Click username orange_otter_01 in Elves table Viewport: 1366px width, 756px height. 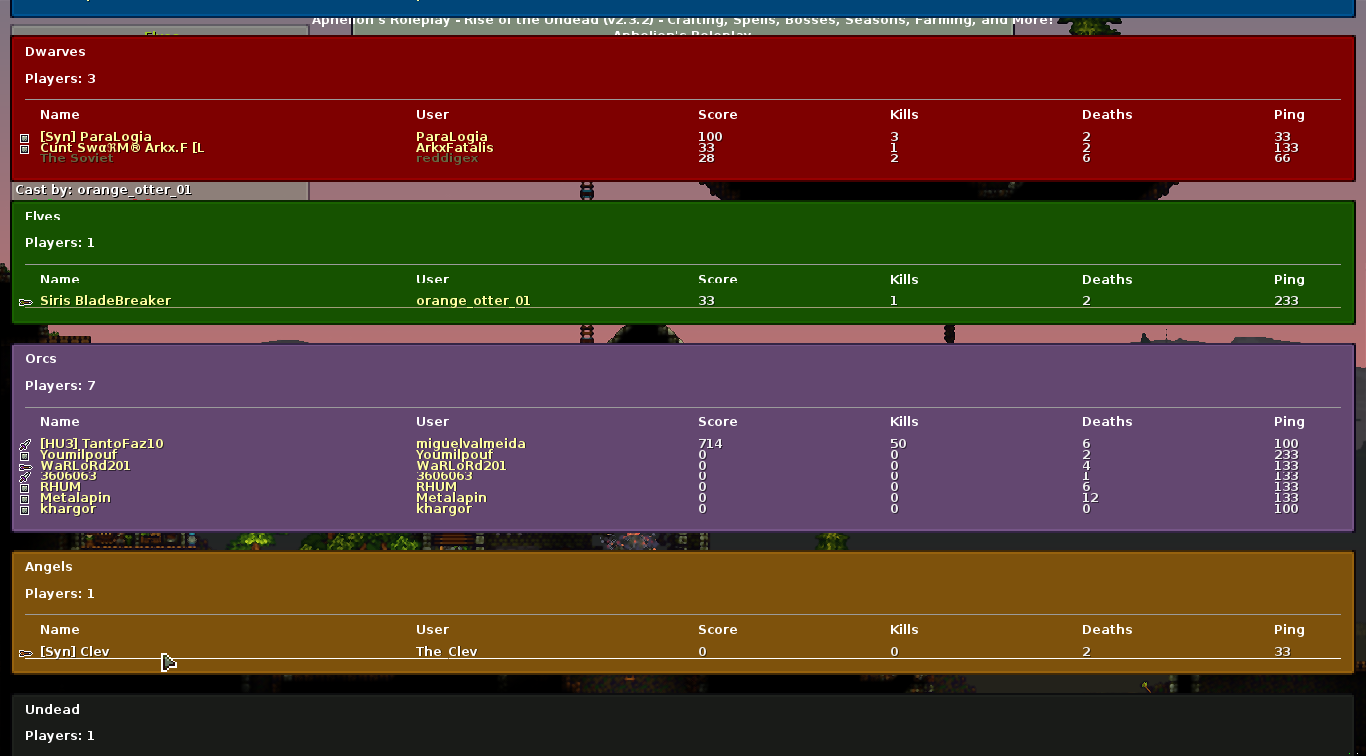(x=473, y=301)
